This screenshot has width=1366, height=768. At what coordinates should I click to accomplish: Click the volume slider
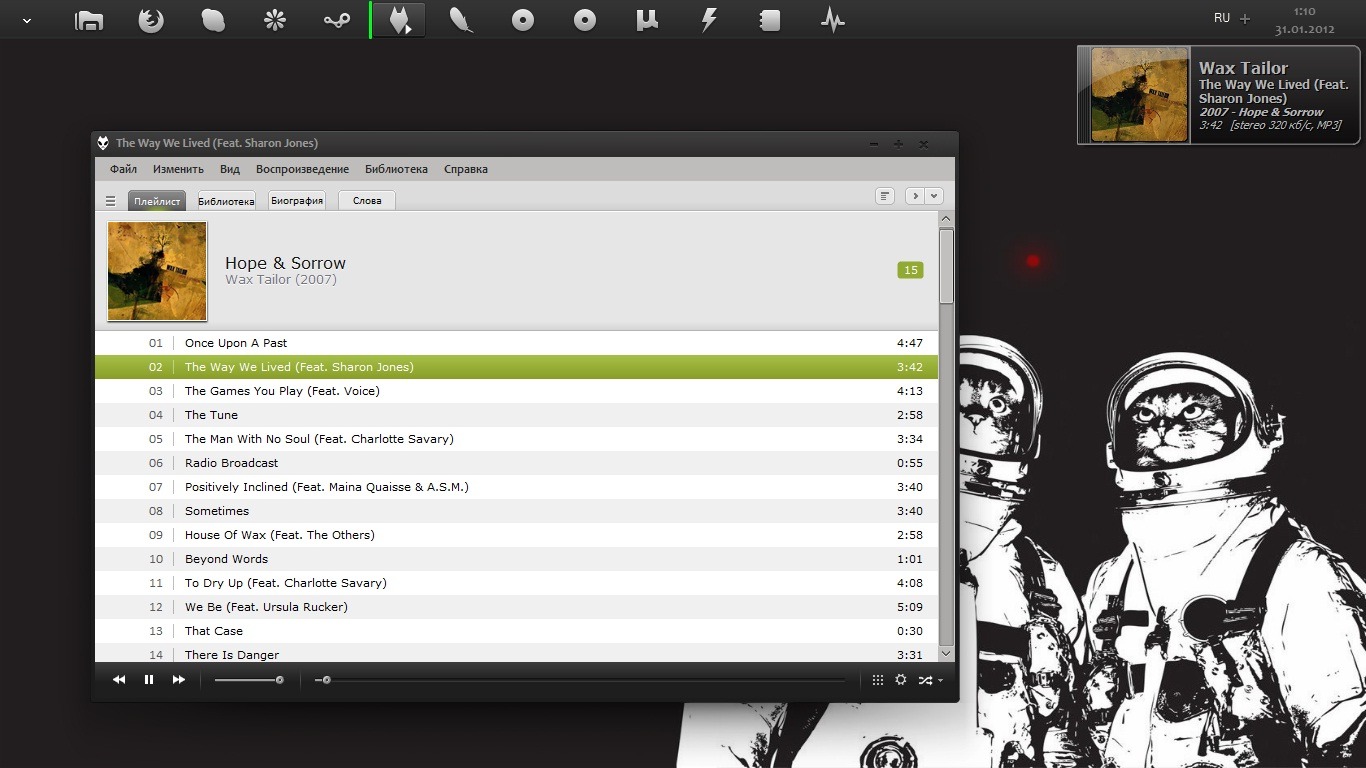(x=249, y=680)
